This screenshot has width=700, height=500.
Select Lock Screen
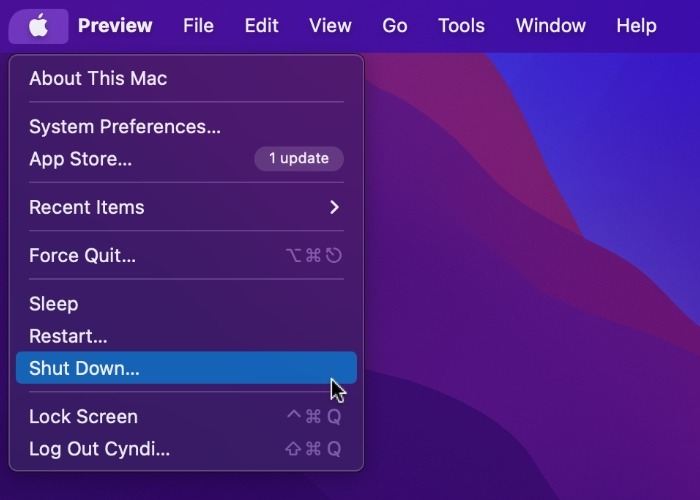83,417
